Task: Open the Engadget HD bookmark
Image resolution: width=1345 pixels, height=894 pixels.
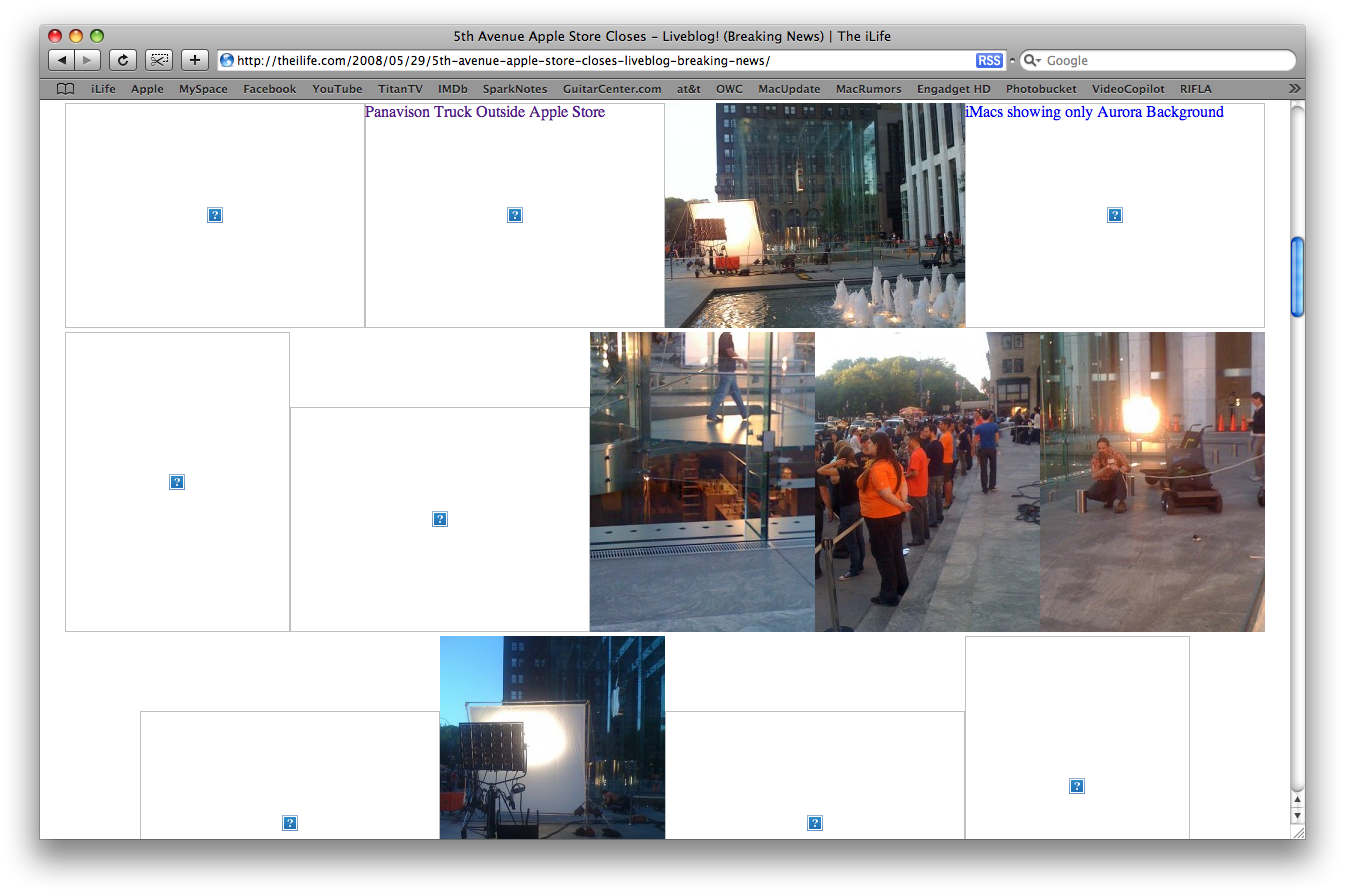Action: pyautogui.click(x=953, y=89)
